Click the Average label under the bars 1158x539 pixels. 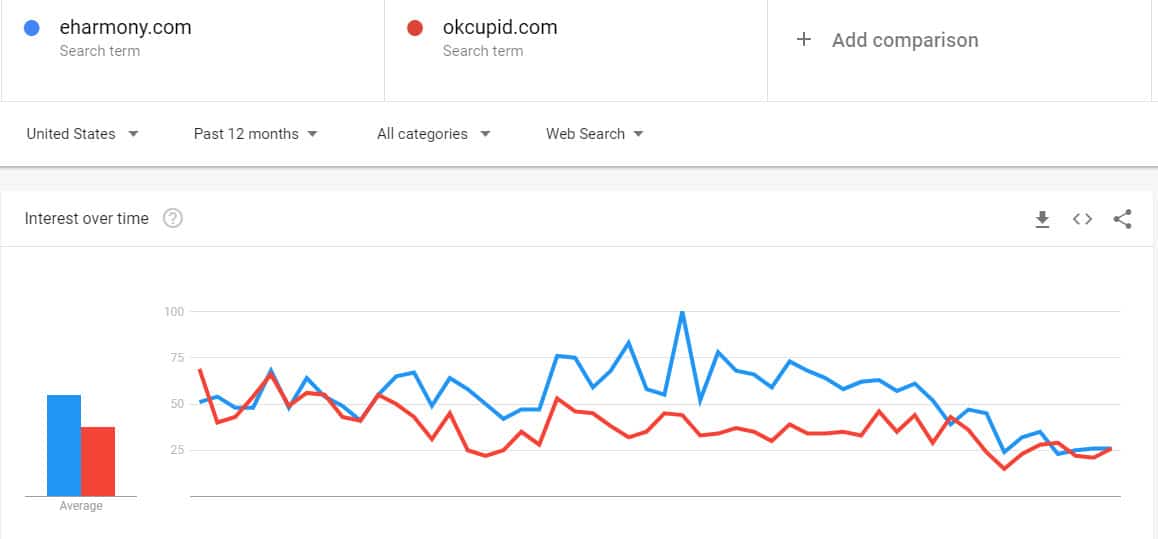point(80,507)
